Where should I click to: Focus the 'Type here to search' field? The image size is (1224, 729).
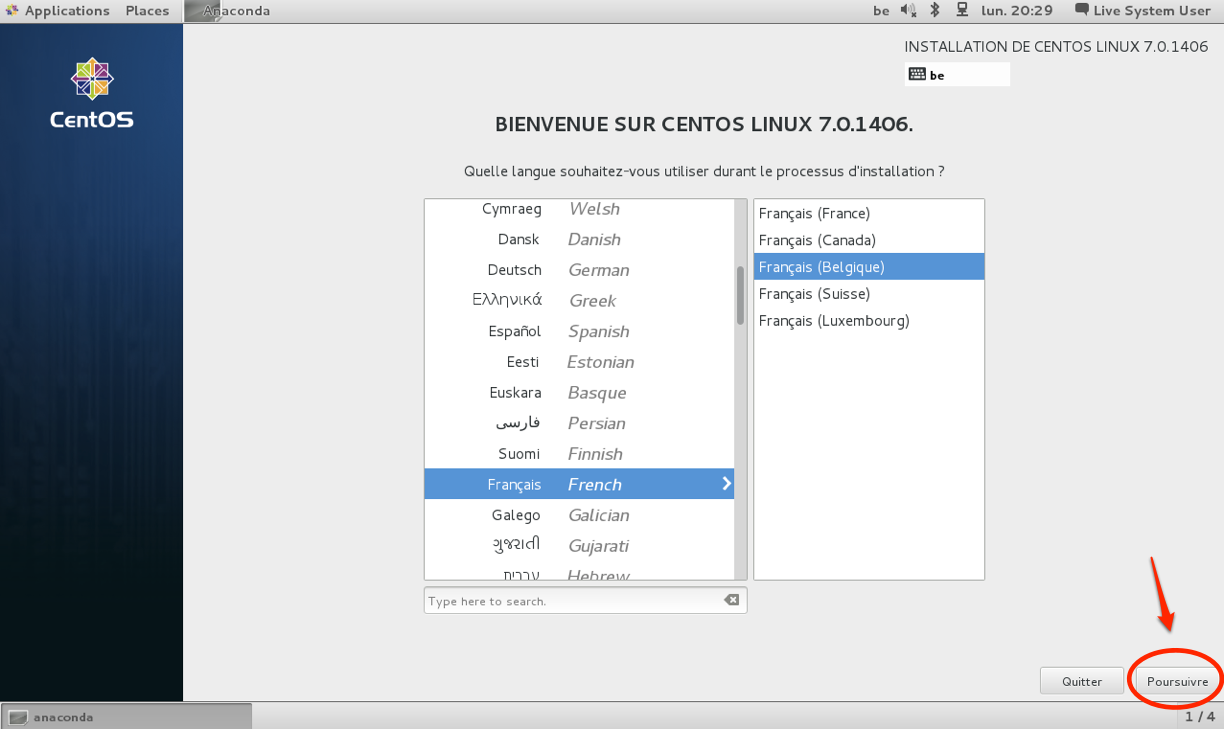pyautogui.click(x=585, y=600)
